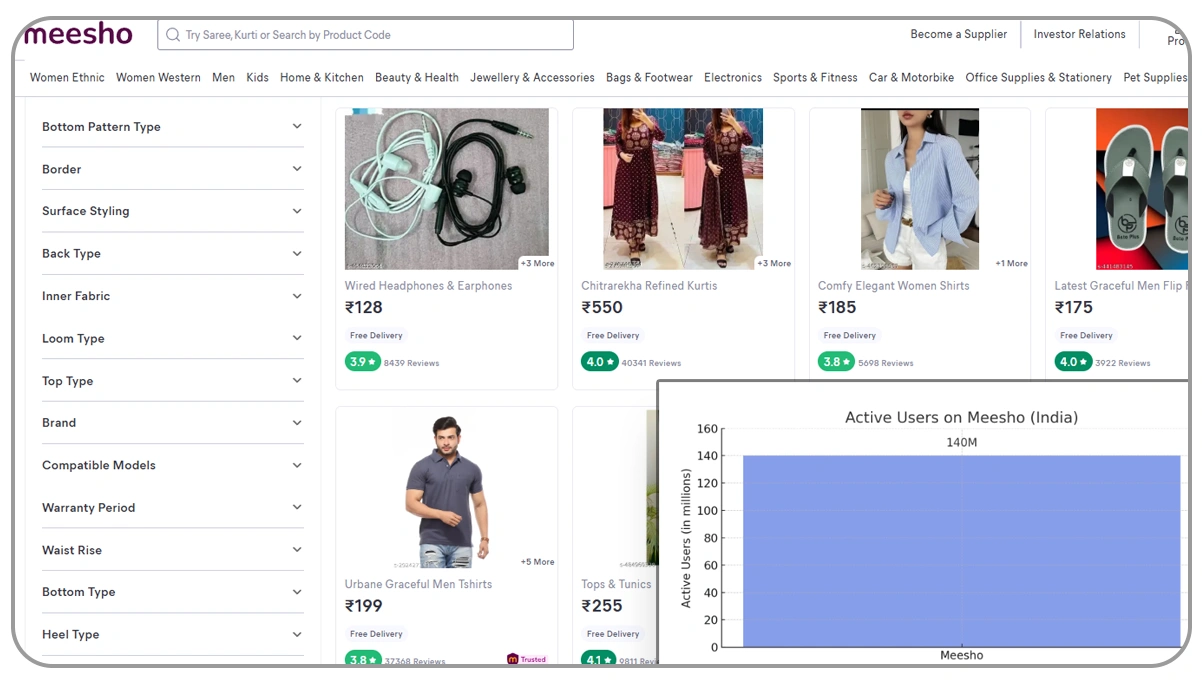Click the product search bar
1202x684 pixels.
click(365, 34)
